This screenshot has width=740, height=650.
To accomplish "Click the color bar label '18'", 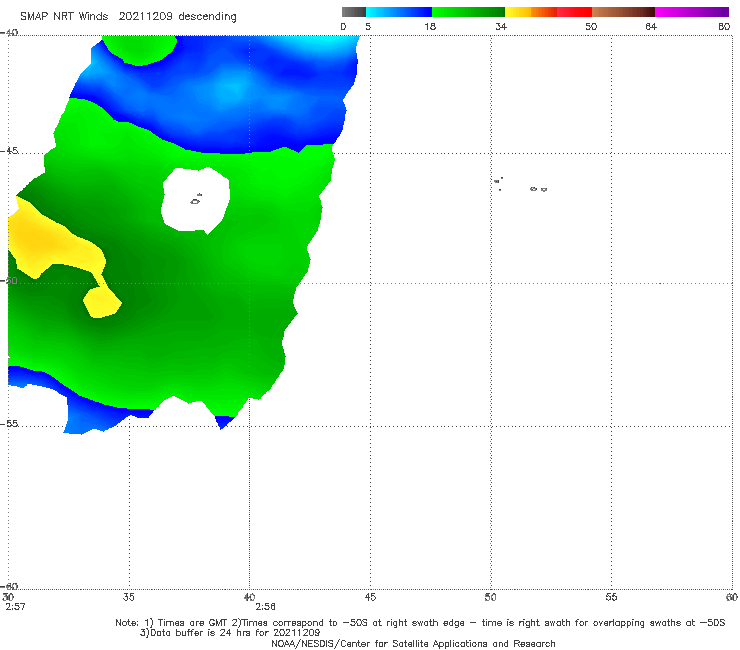I will tap(430, 26).
